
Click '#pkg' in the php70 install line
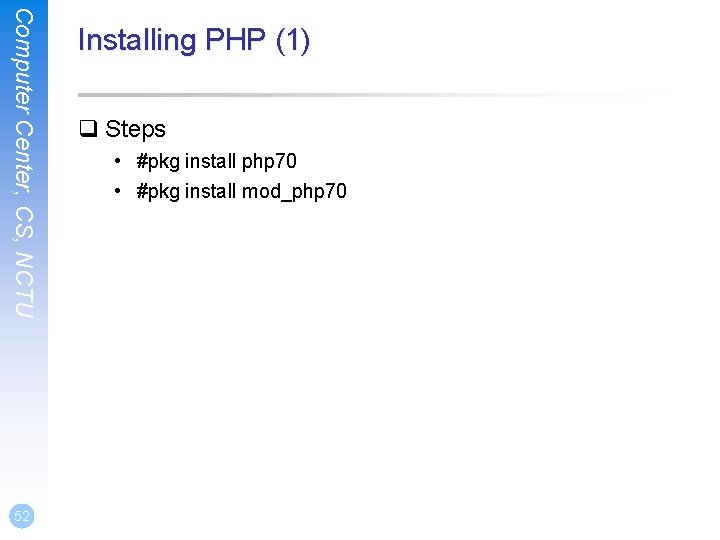pyautogui.click(x=158, y=162)
